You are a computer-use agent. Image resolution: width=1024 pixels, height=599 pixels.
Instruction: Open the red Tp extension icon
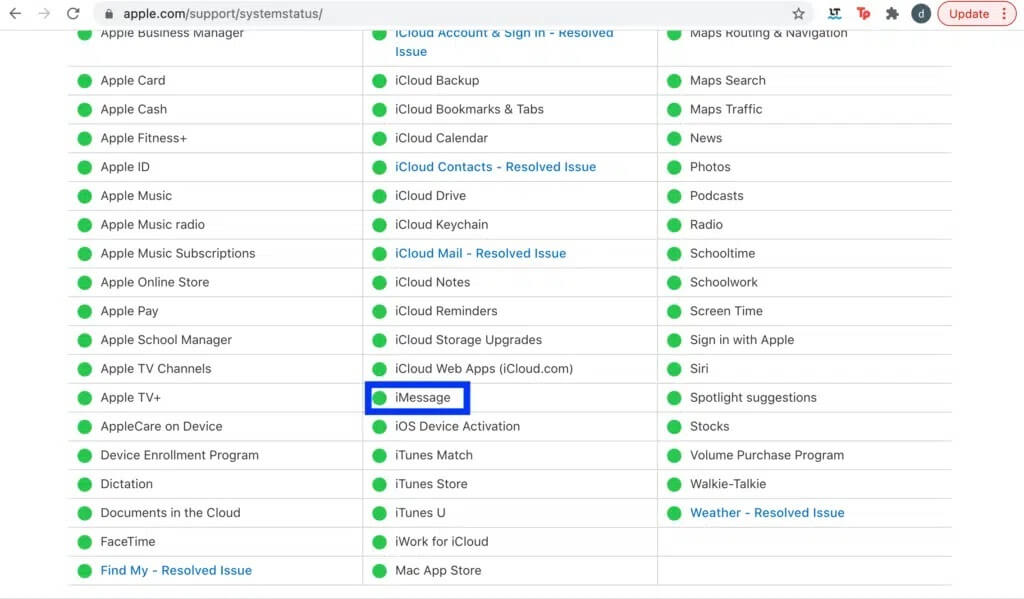point(863,13)
